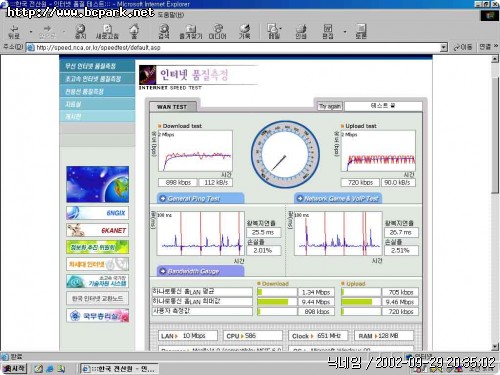This screenshot has height=375, width=500.
Task: Go back with the 뒤로 toolbar button
Action: 14,32
